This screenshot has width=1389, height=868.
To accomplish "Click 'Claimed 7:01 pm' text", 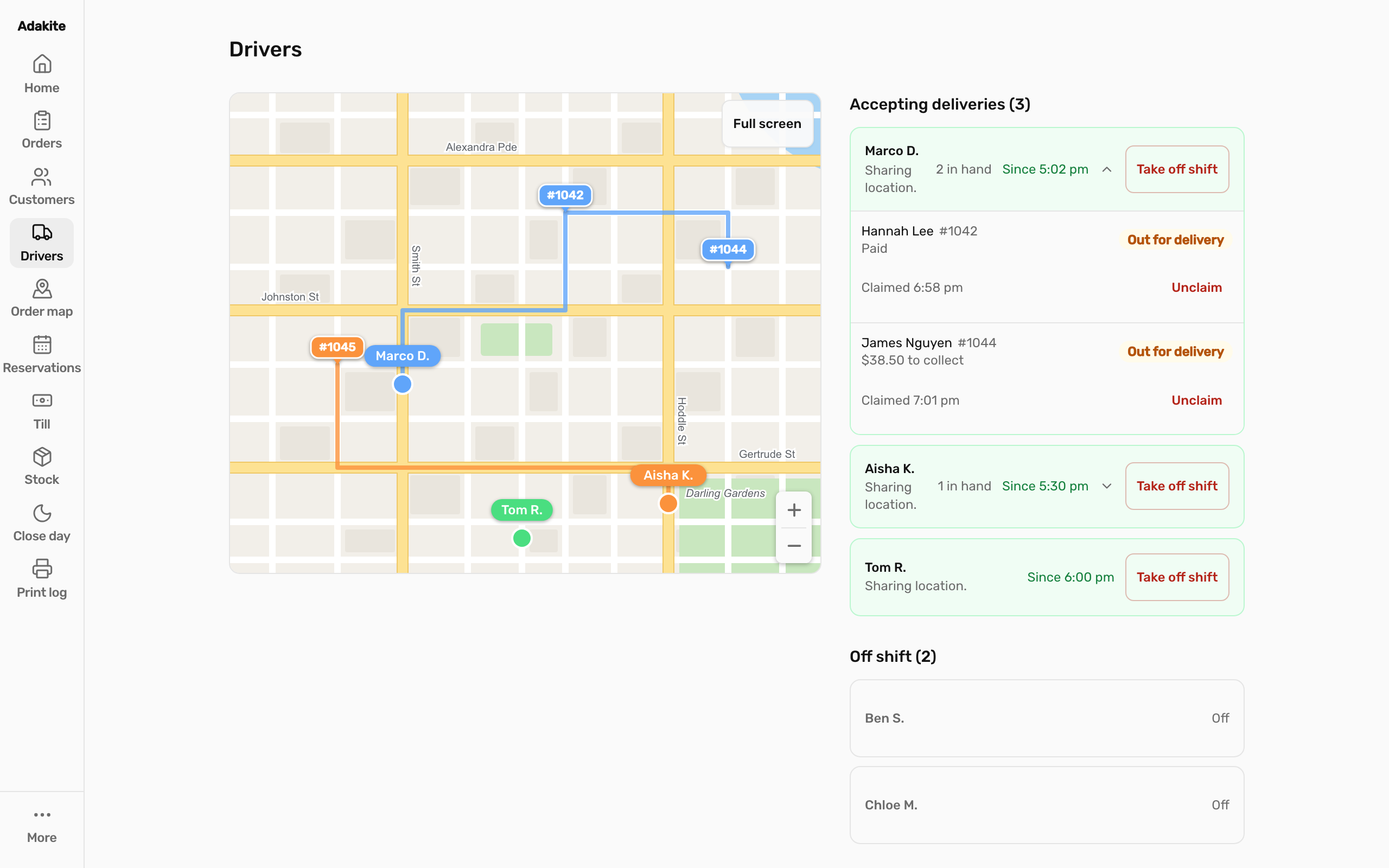I will pos(910,400).
